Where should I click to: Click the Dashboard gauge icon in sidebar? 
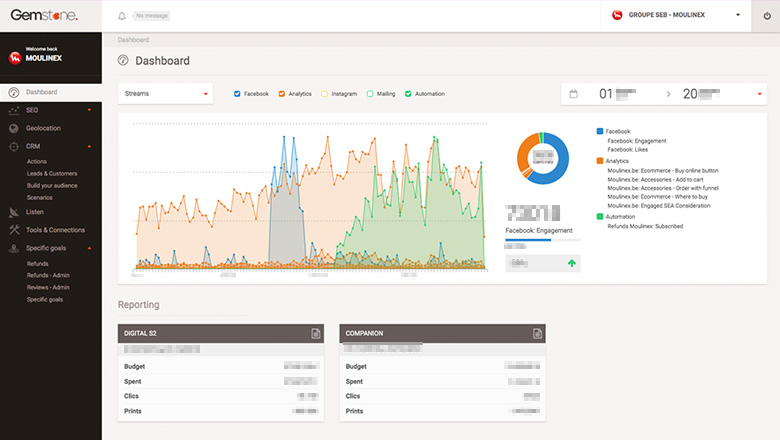(x=14, y=92)
